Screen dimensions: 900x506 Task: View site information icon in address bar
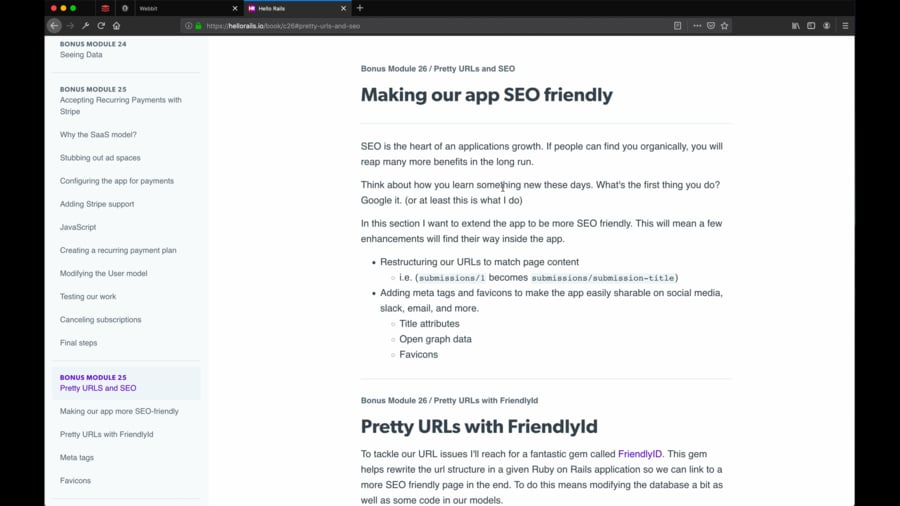tap(188, 26)
